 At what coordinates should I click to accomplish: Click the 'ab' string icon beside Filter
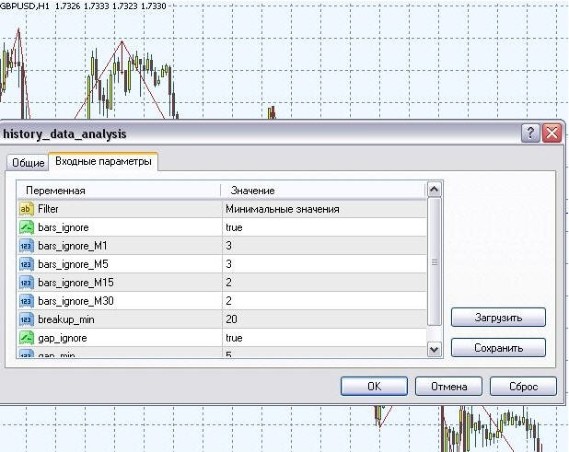[26, 209]
